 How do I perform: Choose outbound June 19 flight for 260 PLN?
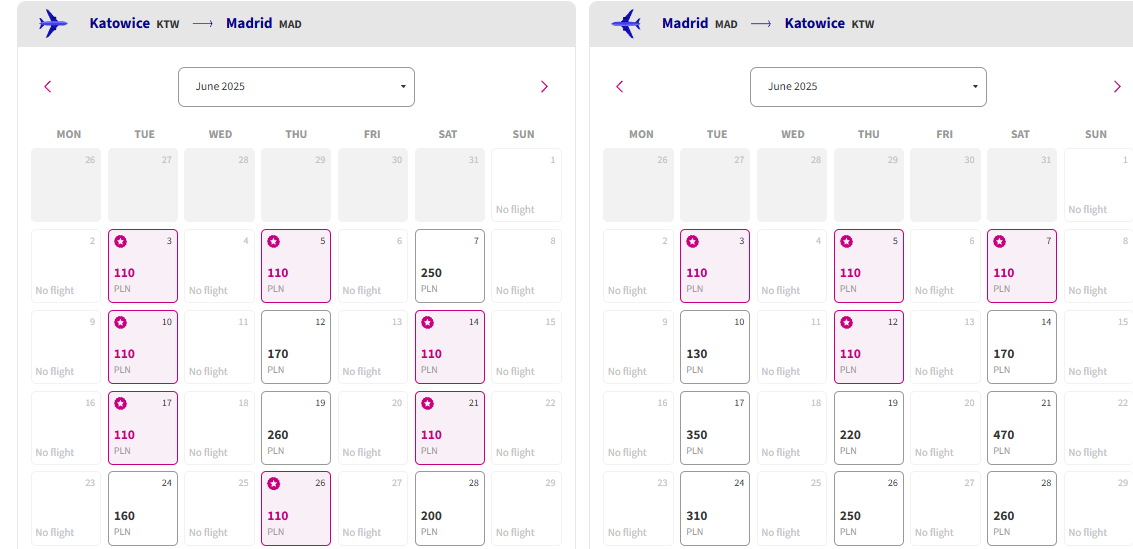[296, 428]
